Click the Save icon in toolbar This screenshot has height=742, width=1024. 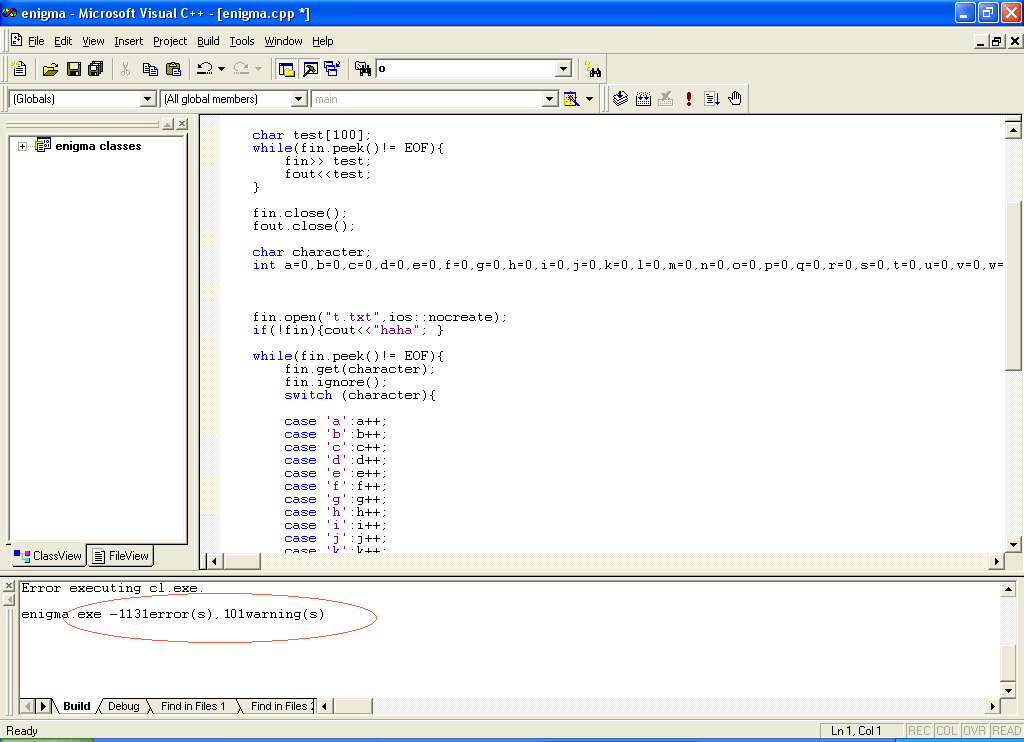point(73,69)
